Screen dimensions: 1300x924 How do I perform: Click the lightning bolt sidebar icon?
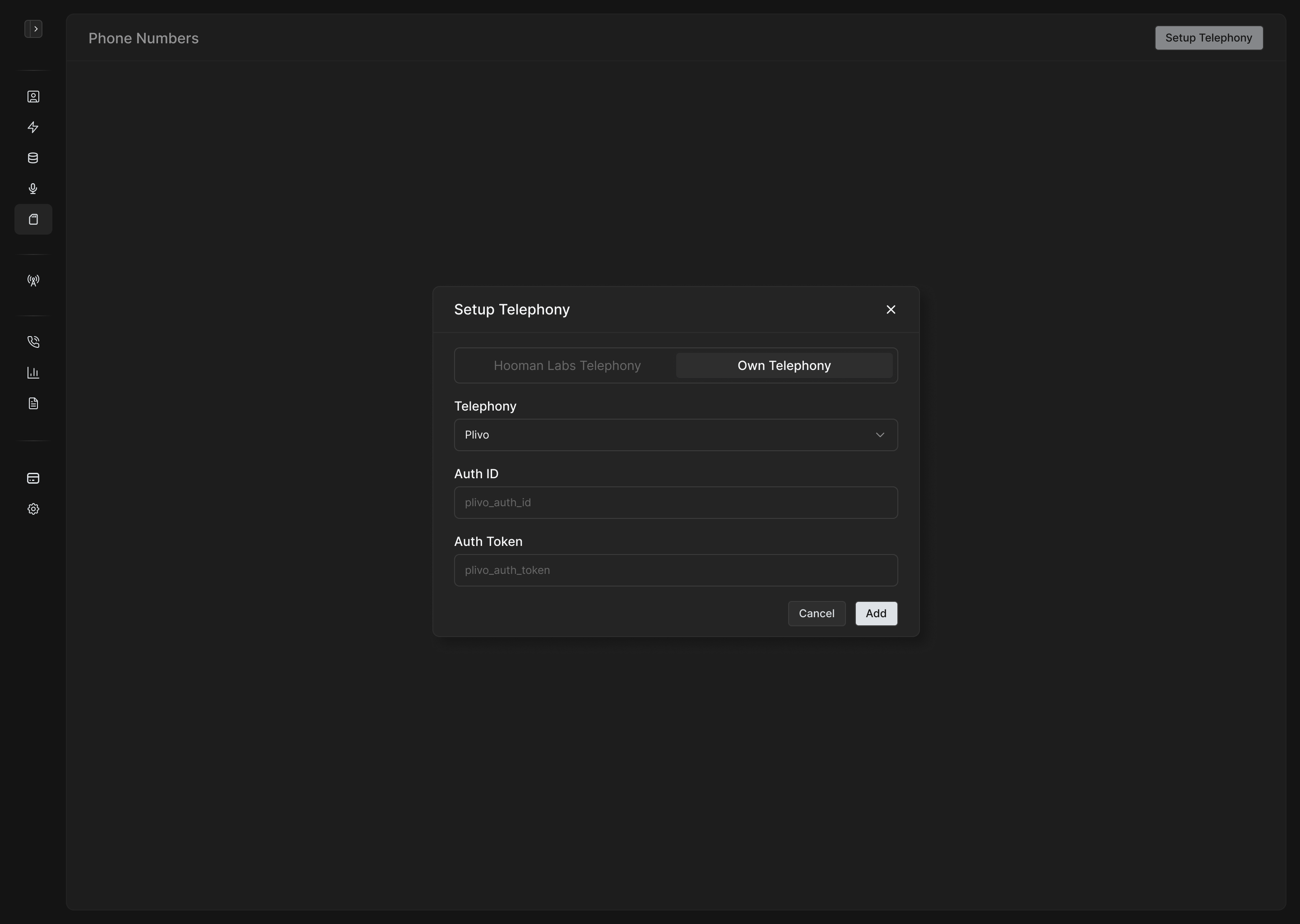(x=33, y=127)
